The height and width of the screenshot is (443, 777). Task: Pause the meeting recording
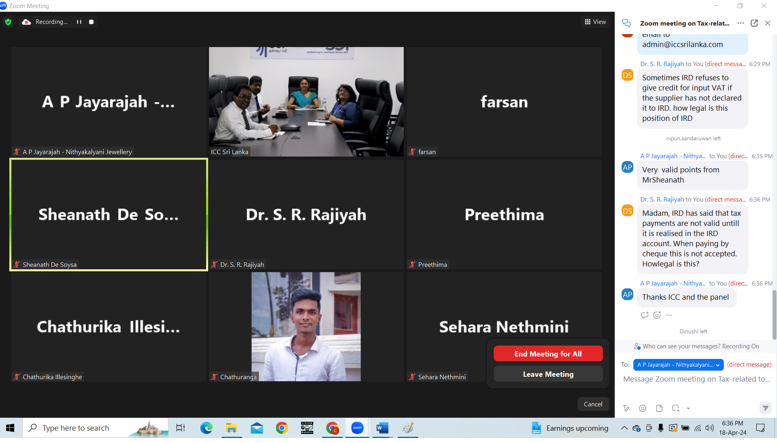pyautogui.click(x=79, y=22)
